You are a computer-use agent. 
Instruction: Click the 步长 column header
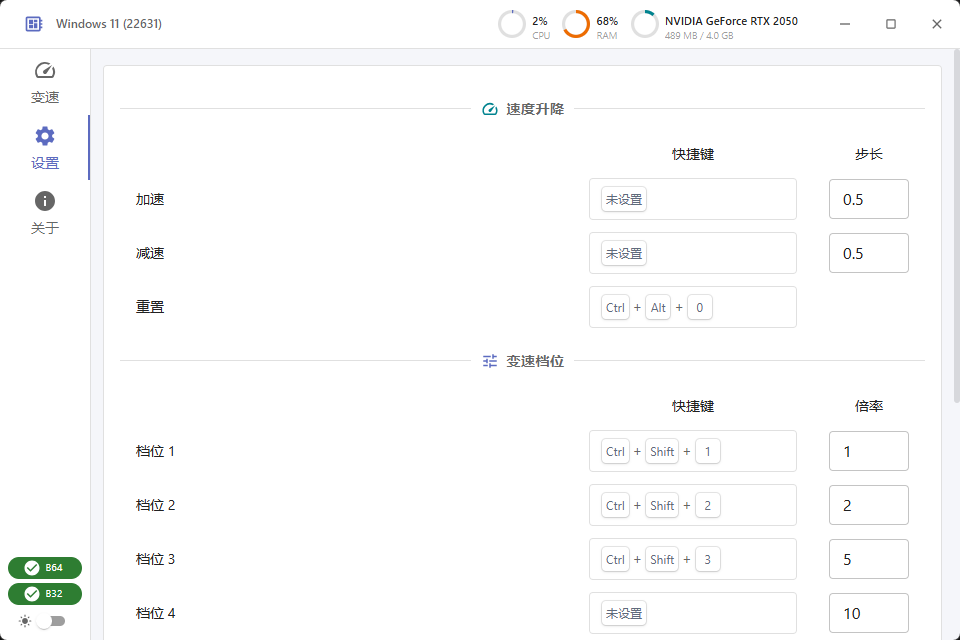click(868, 154)
